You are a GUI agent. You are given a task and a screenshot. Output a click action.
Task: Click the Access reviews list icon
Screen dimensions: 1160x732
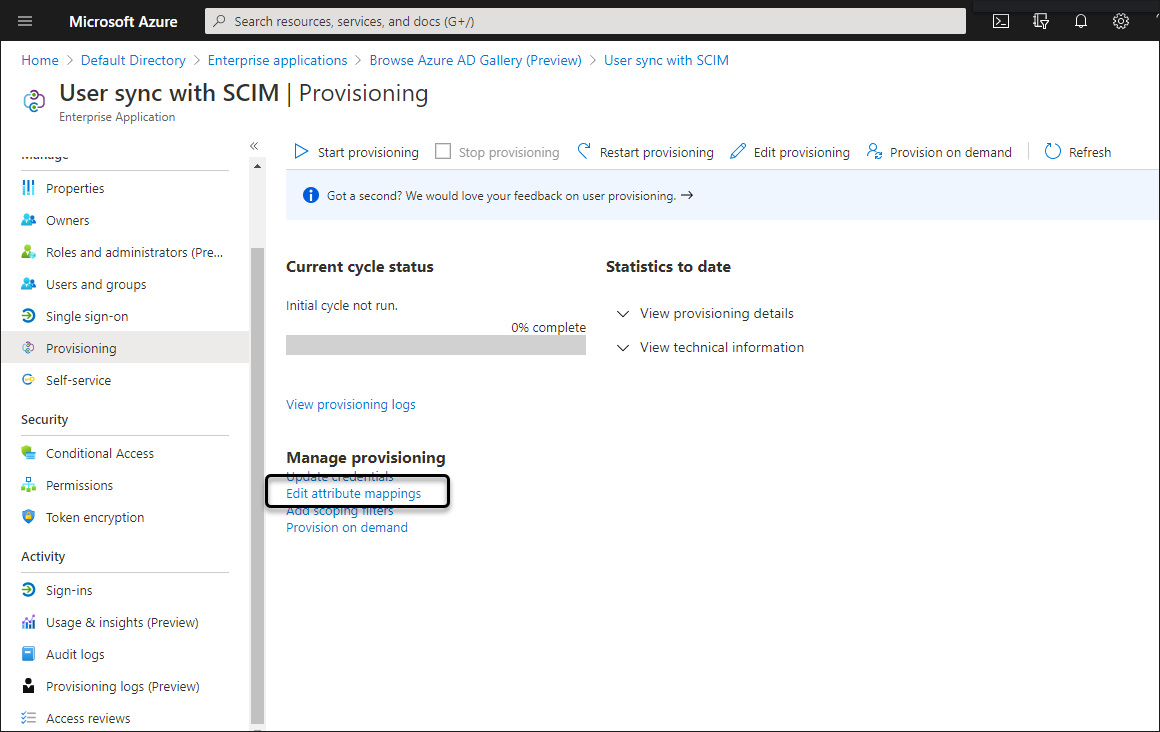pos(29,717)
